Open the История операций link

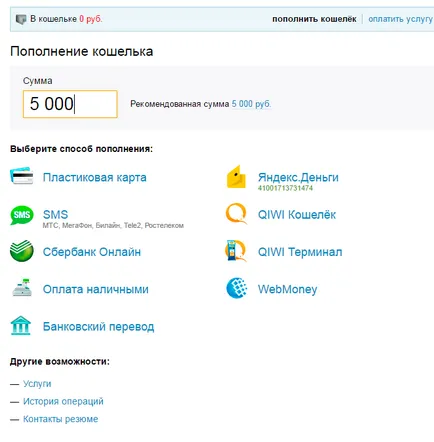click(63, 401)
